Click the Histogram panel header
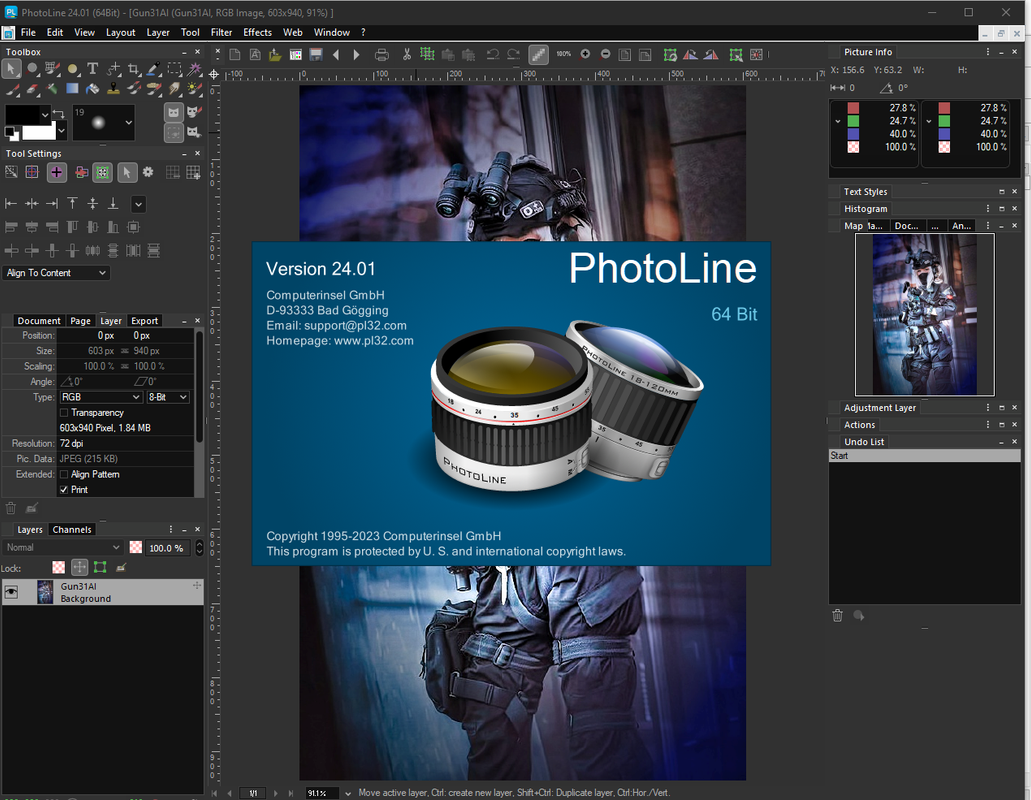The image size is (1031, 800). [x=865, y=209]
